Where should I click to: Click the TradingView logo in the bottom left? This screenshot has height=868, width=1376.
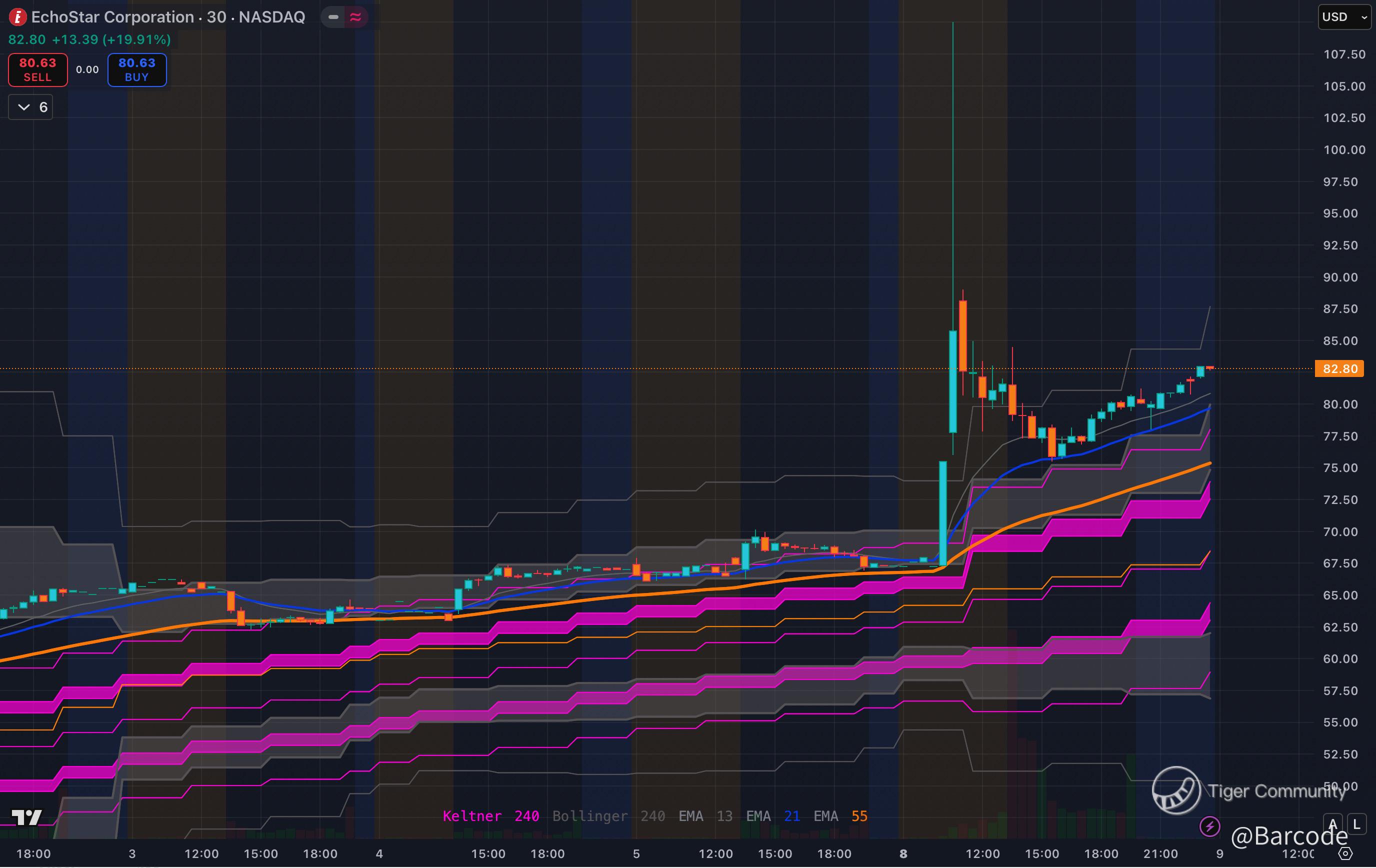[26, 817]
